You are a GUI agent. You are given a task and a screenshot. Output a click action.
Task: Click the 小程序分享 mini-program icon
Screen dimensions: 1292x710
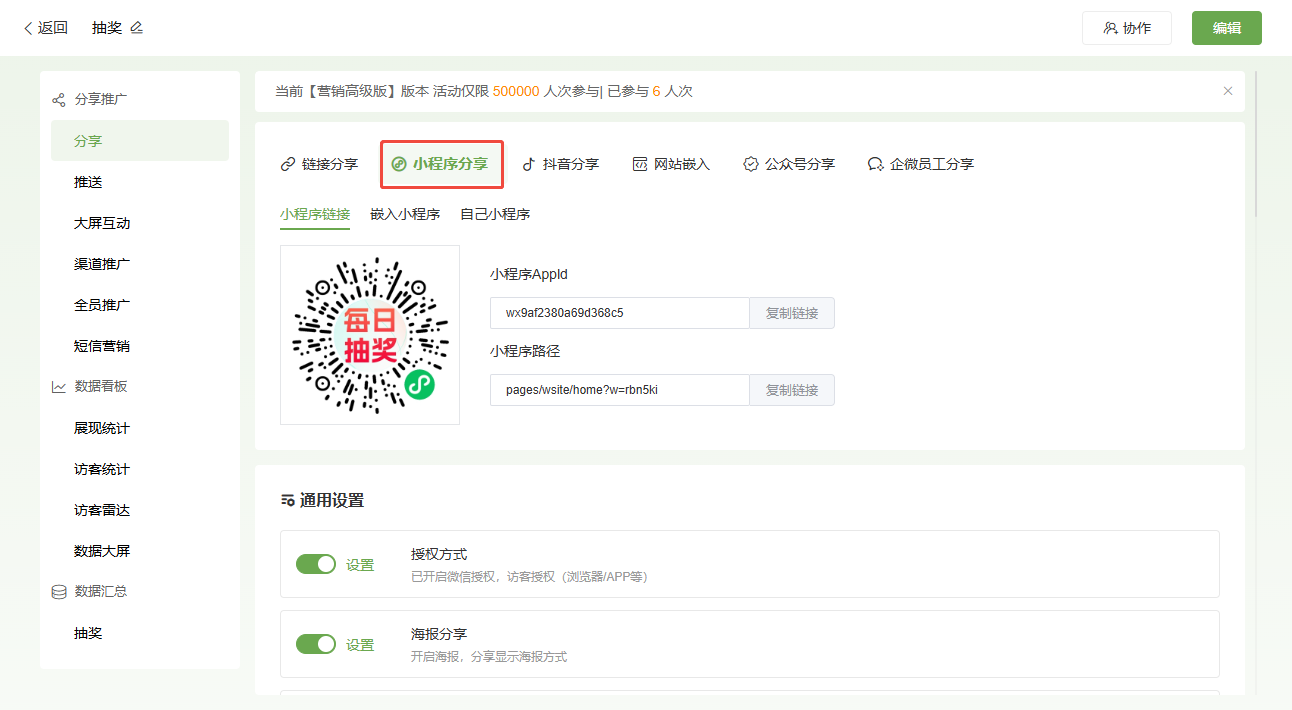pos(399,164)
